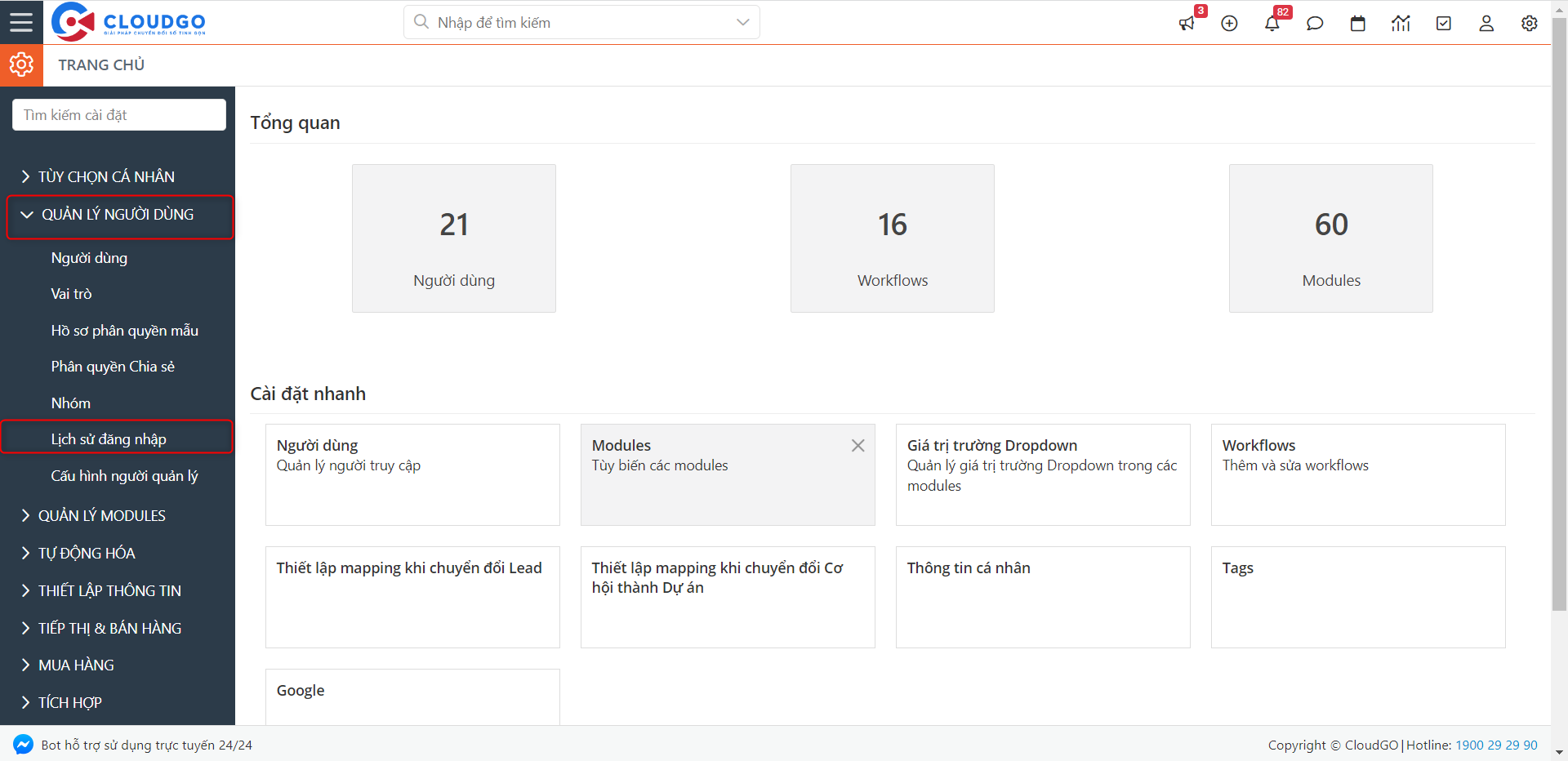Collapse the QUẢN LÝ NGƯỜI DÙNG section
The width and height of the screenshot is (1568, 761).
[x=118, y=215]
